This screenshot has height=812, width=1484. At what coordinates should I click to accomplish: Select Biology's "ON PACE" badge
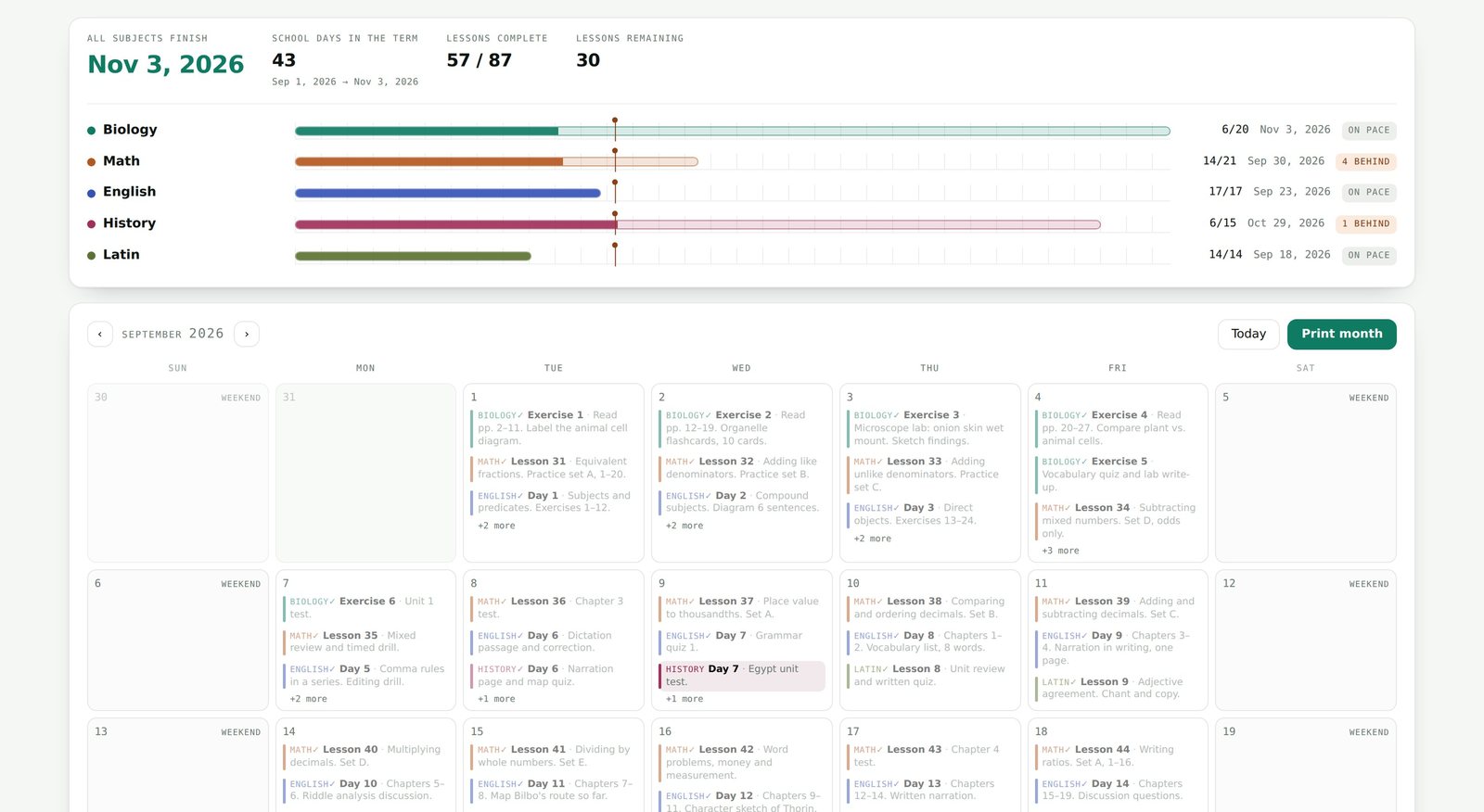click(1369, 131)
